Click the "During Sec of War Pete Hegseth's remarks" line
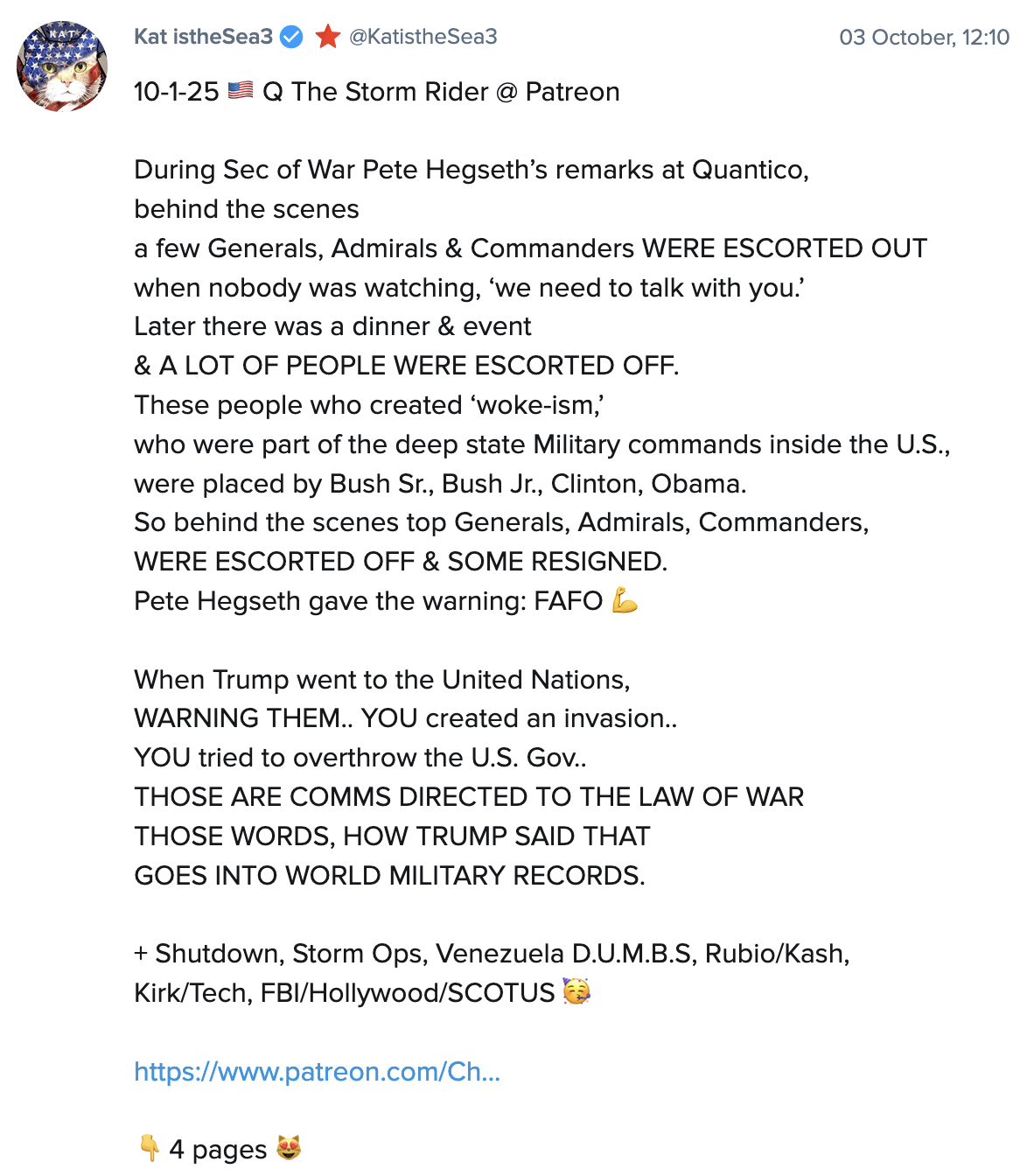The height and width of the screenshot is (1176, 1027). 471,170
